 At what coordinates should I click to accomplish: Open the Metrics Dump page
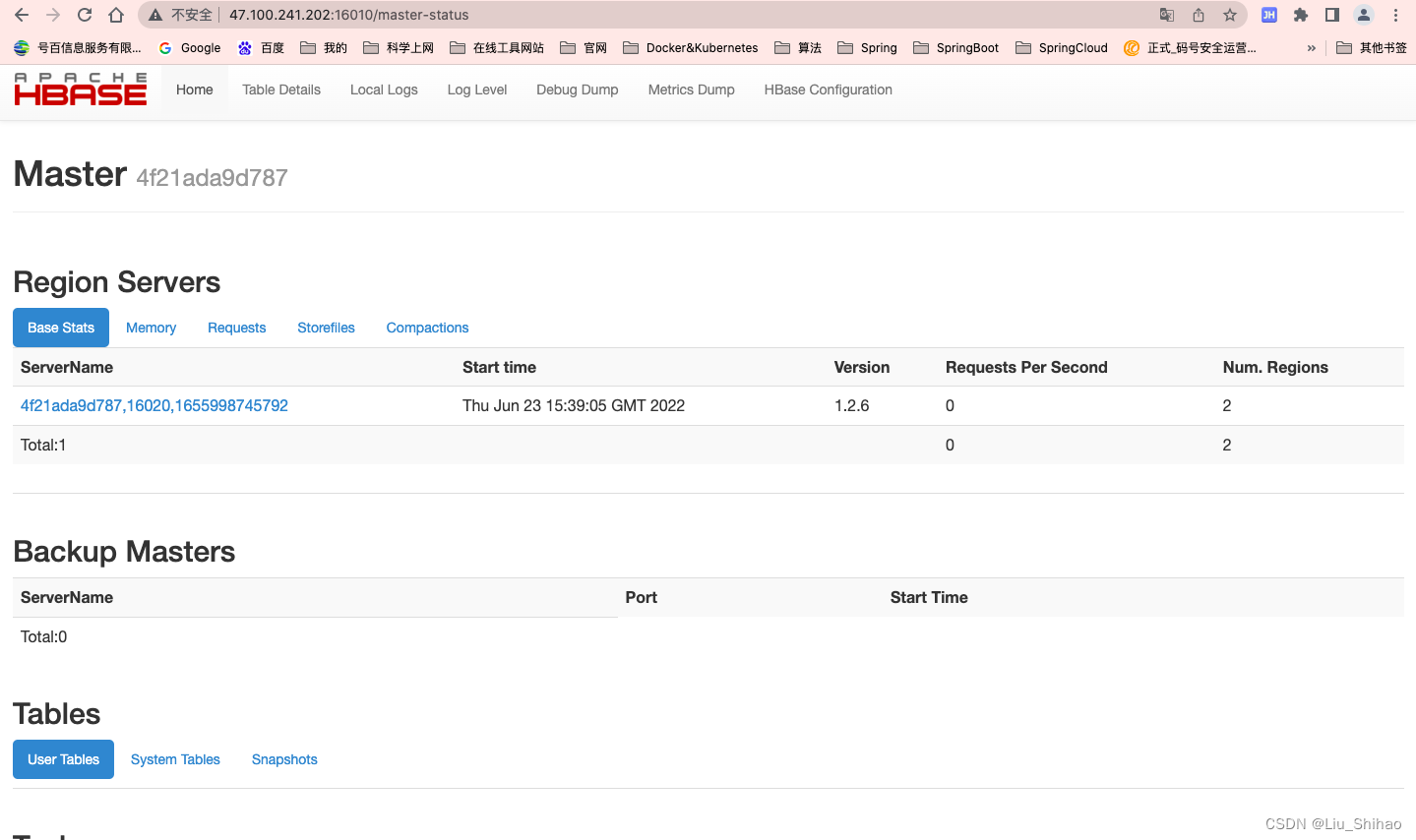tap(692, 90)
